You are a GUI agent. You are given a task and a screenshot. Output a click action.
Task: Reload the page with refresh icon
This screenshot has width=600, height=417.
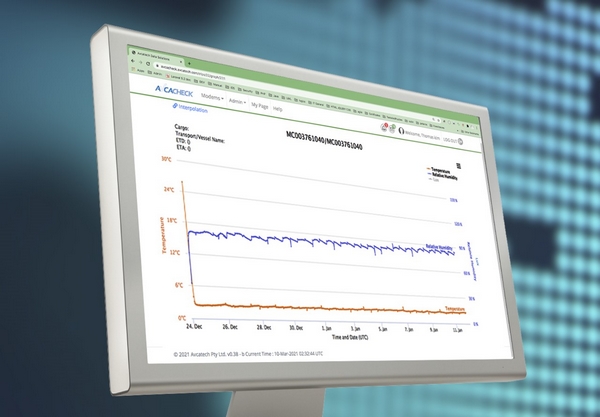point(148,64)
